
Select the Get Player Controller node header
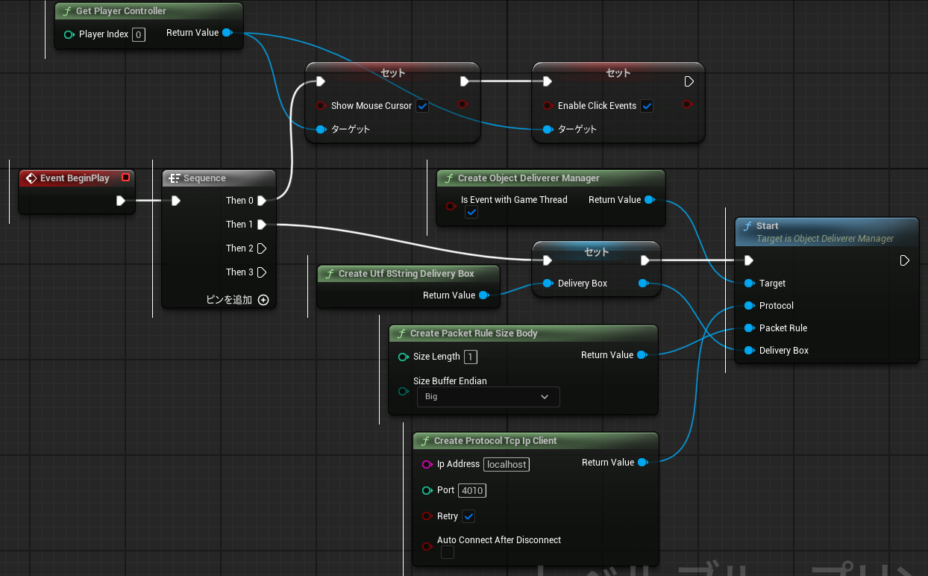coord(149,11)
